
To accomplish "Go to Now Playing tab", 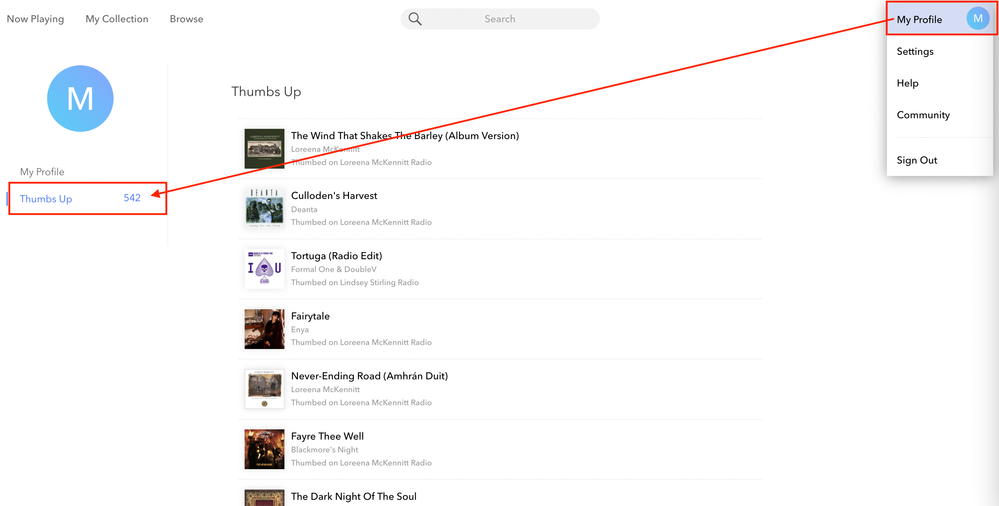I will tap(35, 19).
